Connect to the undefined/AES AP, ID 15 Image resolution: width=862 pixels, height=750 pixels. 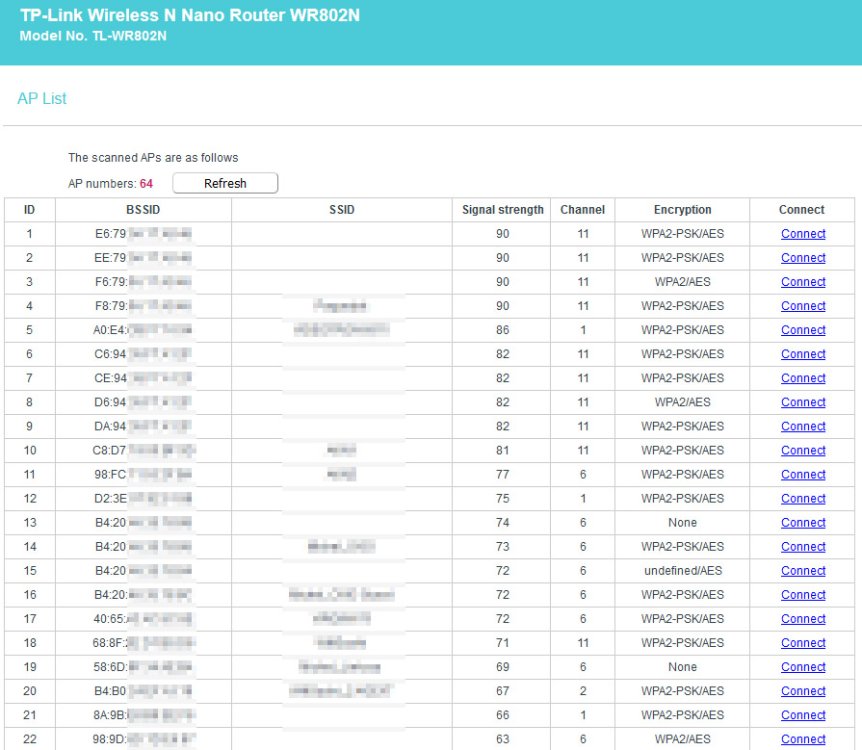(x=803, y=571)
